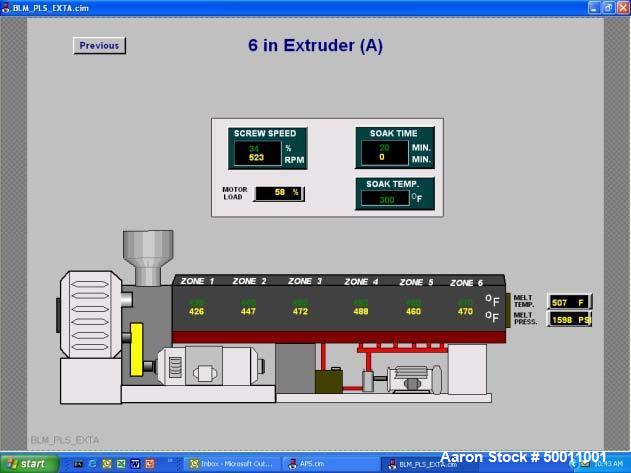The width and height of the screenshot is (631, 473).
Task: Launch Internet Explorer from quick launch
Action: [92, 464]
